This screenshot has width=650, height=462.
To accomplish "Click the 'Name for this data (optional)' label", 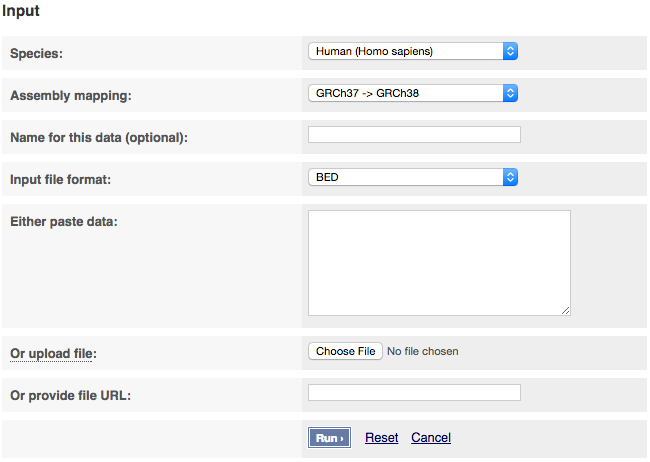I will 98,138.
